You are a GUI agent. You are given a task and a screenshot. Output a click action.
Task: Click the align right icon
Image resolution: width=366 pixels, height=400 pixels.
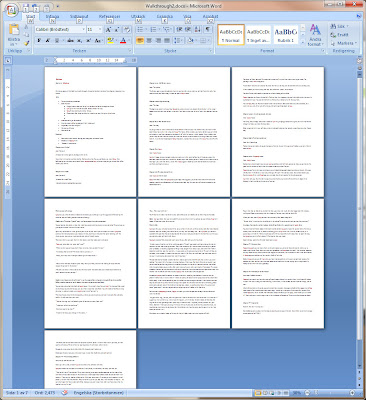pyautogui.click(x=158, y=41)
